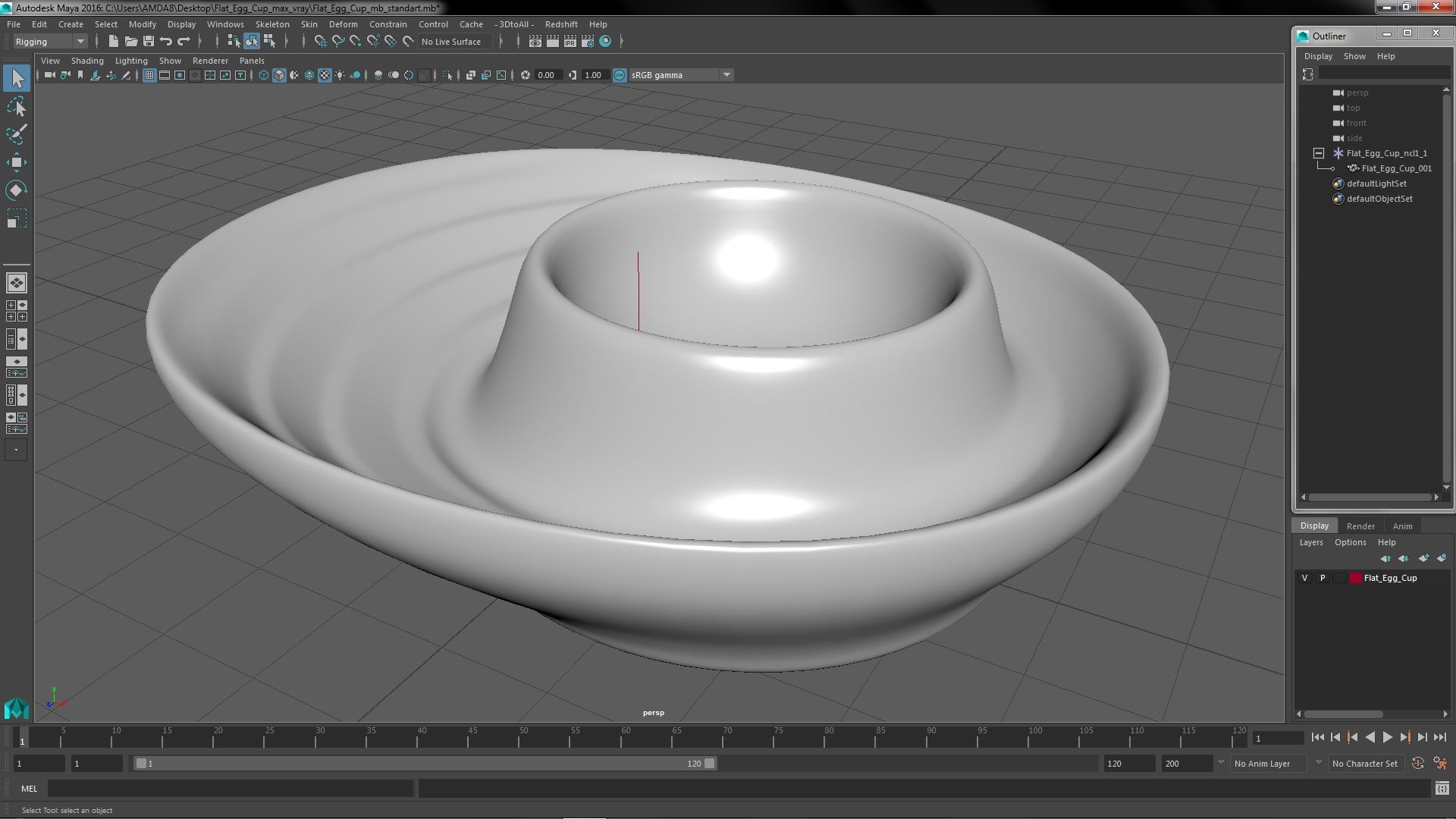This screenshot has width=1456, height=819.
Task: Select the Lasso tool
Action: [x=16, y=107]
